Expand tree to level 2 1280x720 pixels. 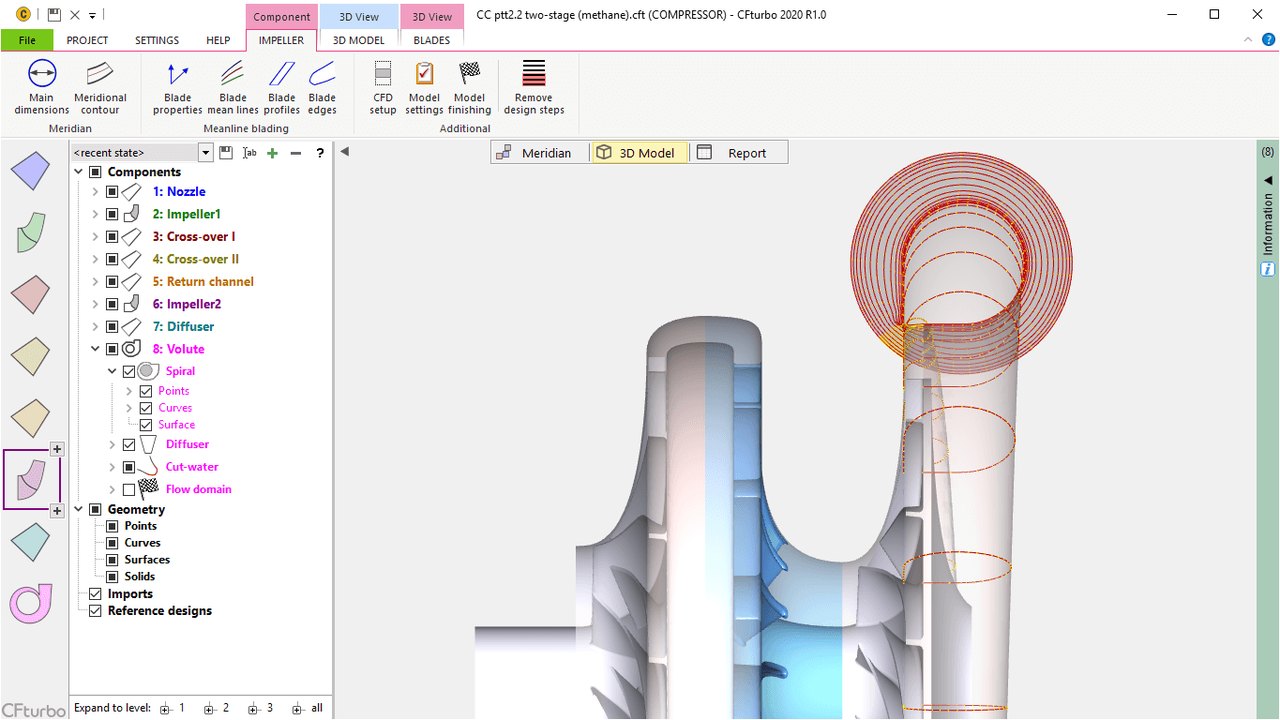click(x=217, y=708)
